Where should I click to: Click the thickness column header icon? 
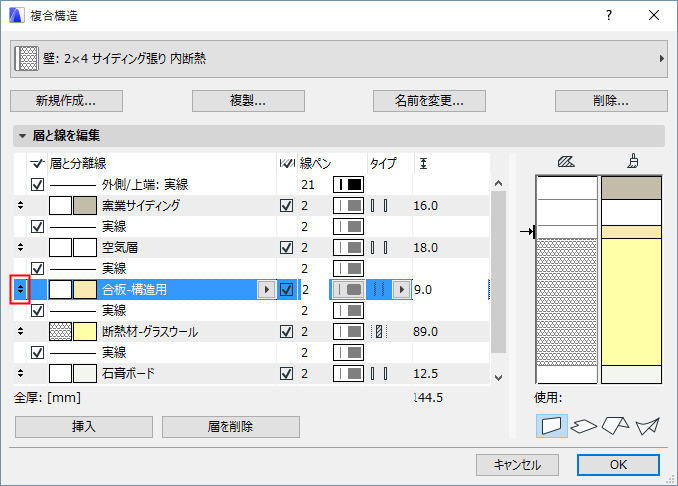tap(423, 163)
